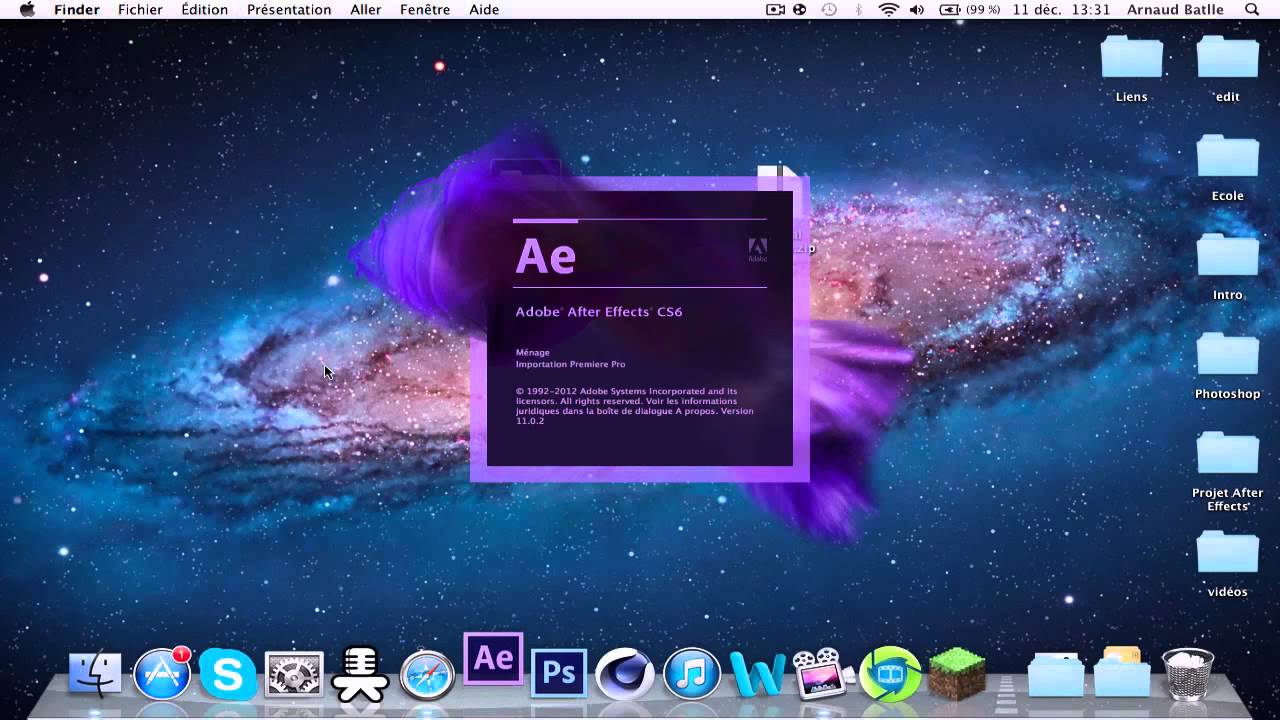Open iTunes music note icon
Image resolution: width=1280 pixels, height=720 pixels.
692,674
